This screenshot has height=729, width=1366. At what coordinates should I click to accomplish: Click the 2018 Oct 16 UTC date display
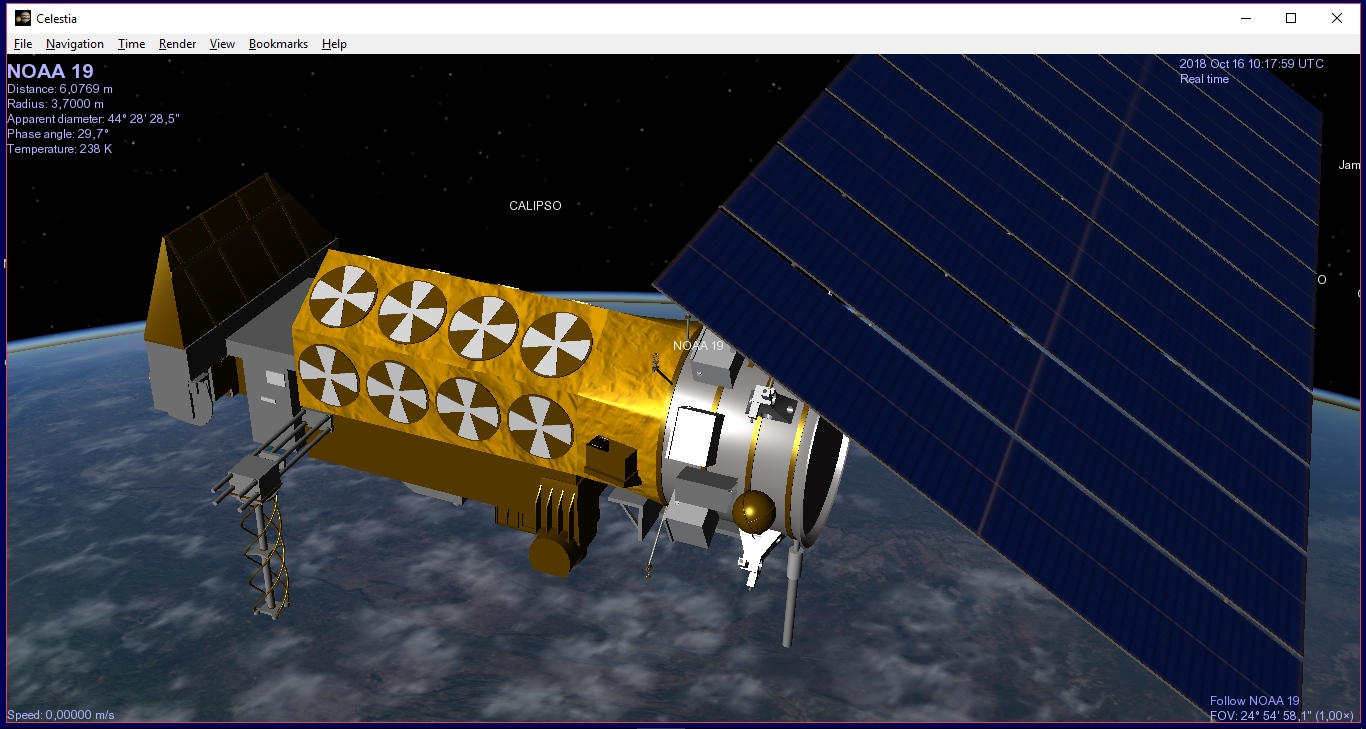point(1252,64)
